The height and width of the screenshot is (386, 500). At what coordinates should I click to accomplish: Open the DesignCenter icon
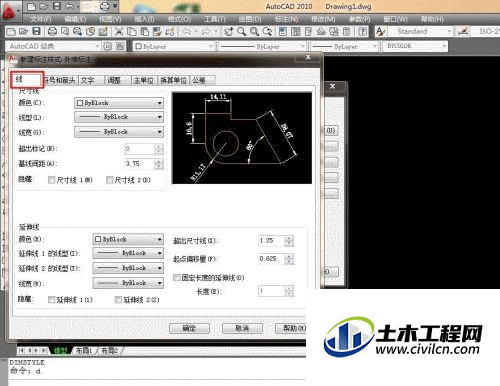coord(296,32)
